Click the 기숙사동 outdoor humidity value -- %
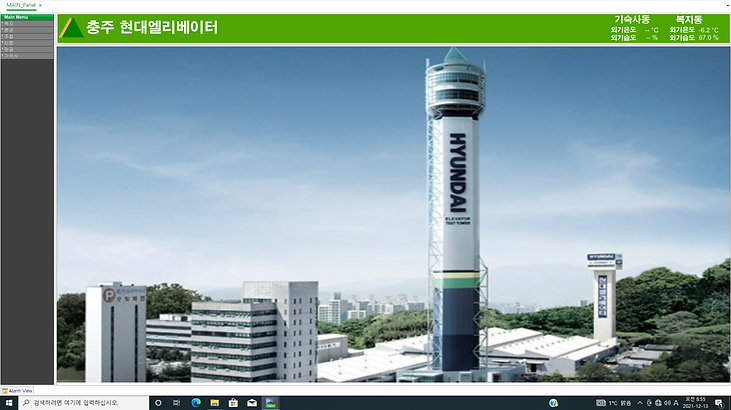This screenshot has height=410, width=731. pyautogui.click(x=652, y=38)
